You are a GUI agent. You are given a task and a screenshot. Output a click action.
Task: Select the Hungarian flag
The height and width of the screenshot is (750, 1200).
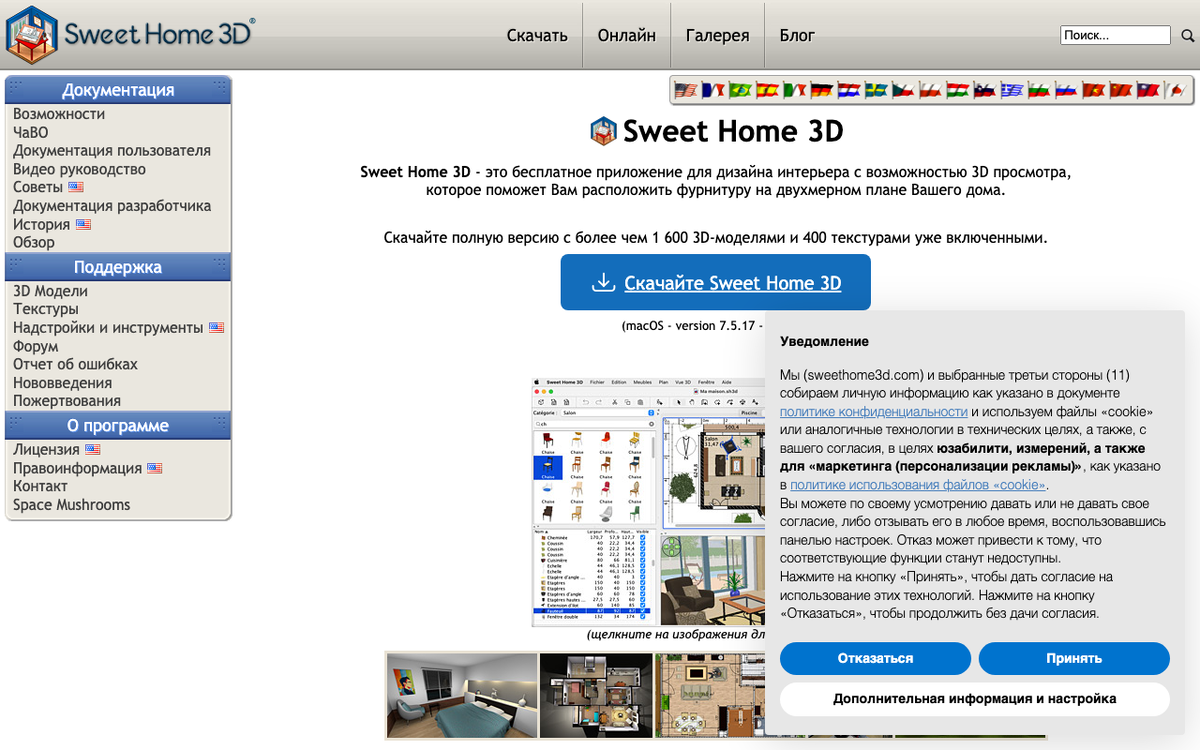pos(957,90)
